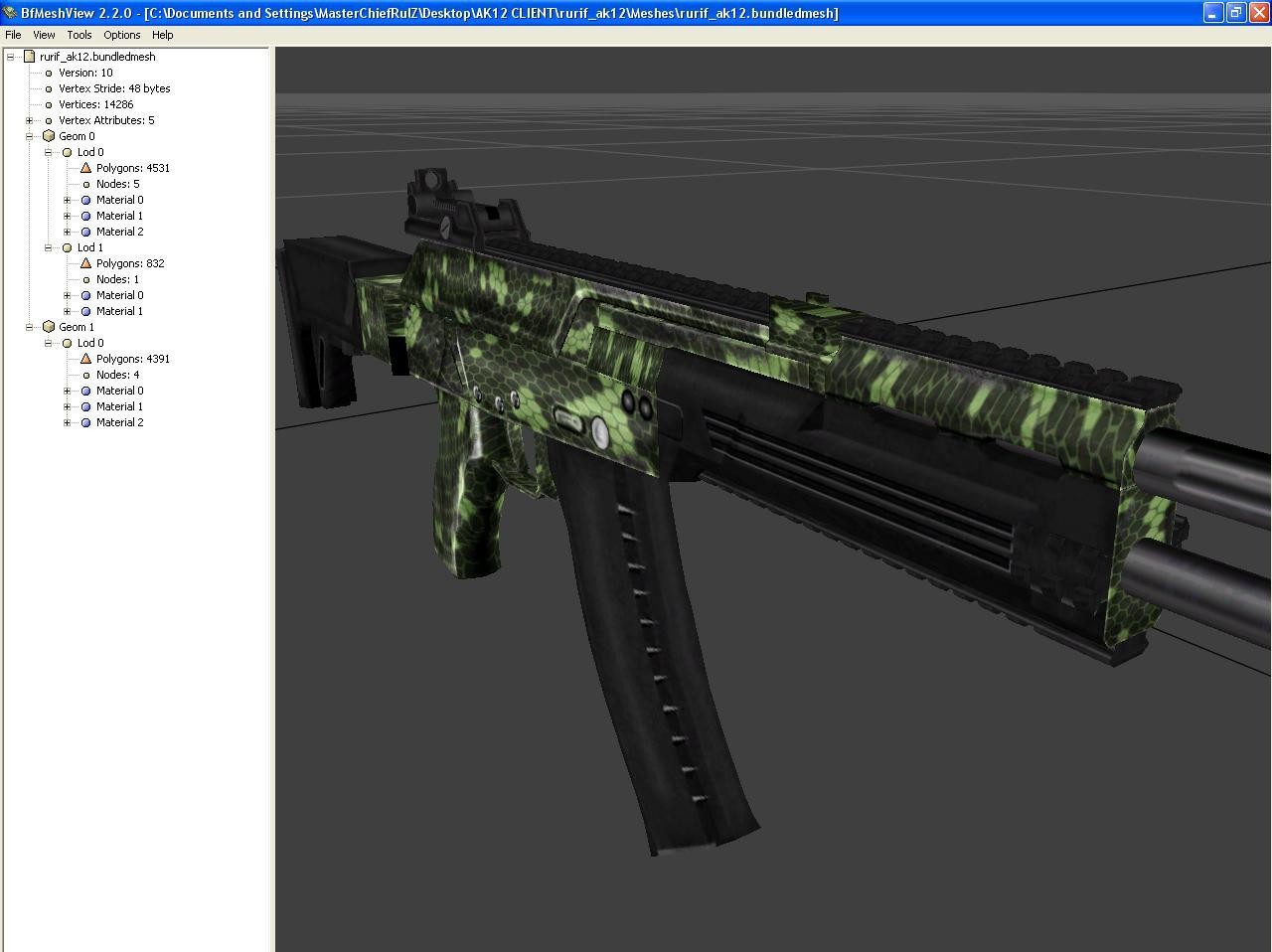The image size is (1272, 952).
Task: Click the sphere icon next to Material 0
Action: pos(85,200)
